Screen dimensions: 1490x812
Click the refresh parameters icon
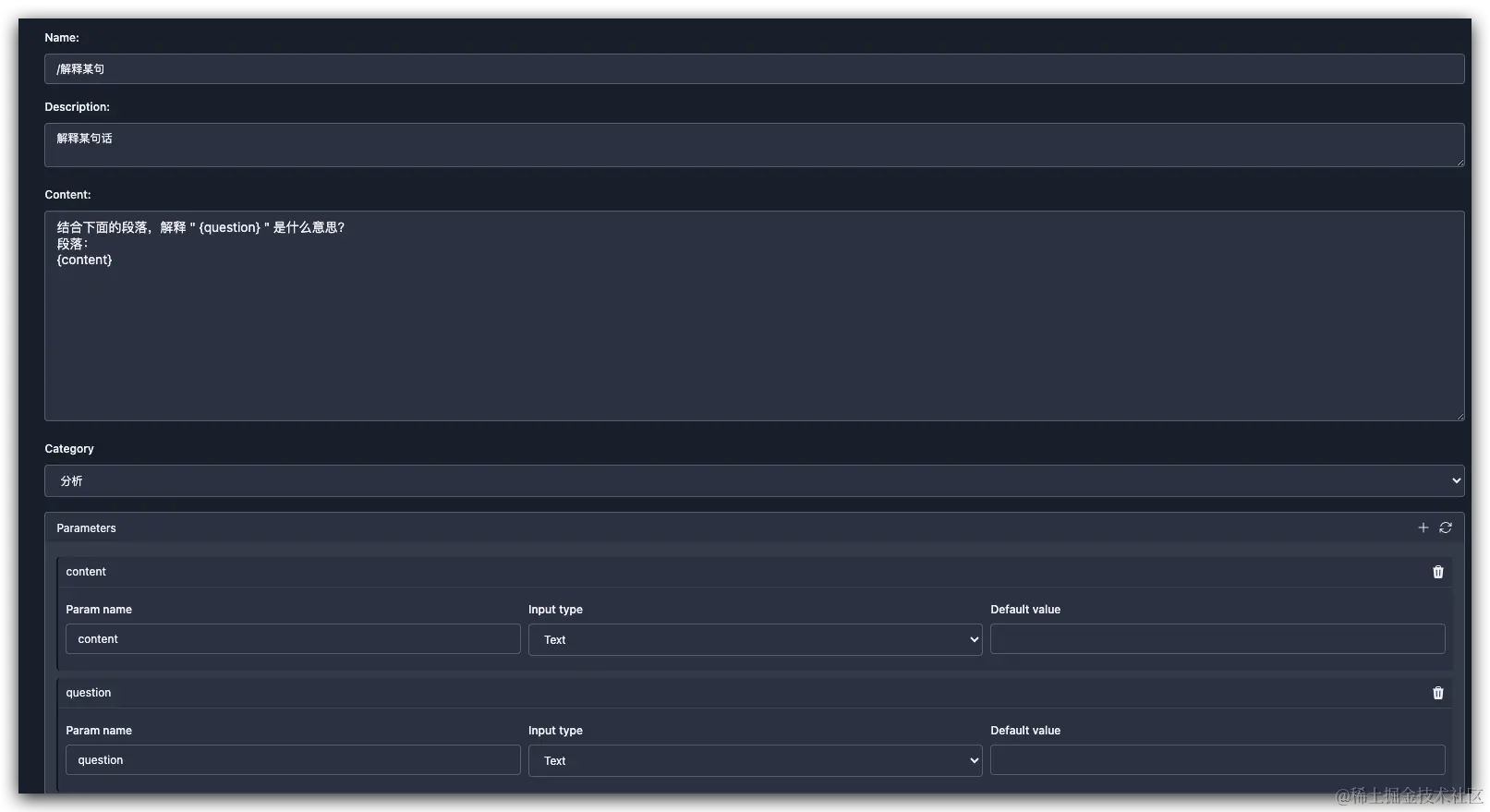1446,527
